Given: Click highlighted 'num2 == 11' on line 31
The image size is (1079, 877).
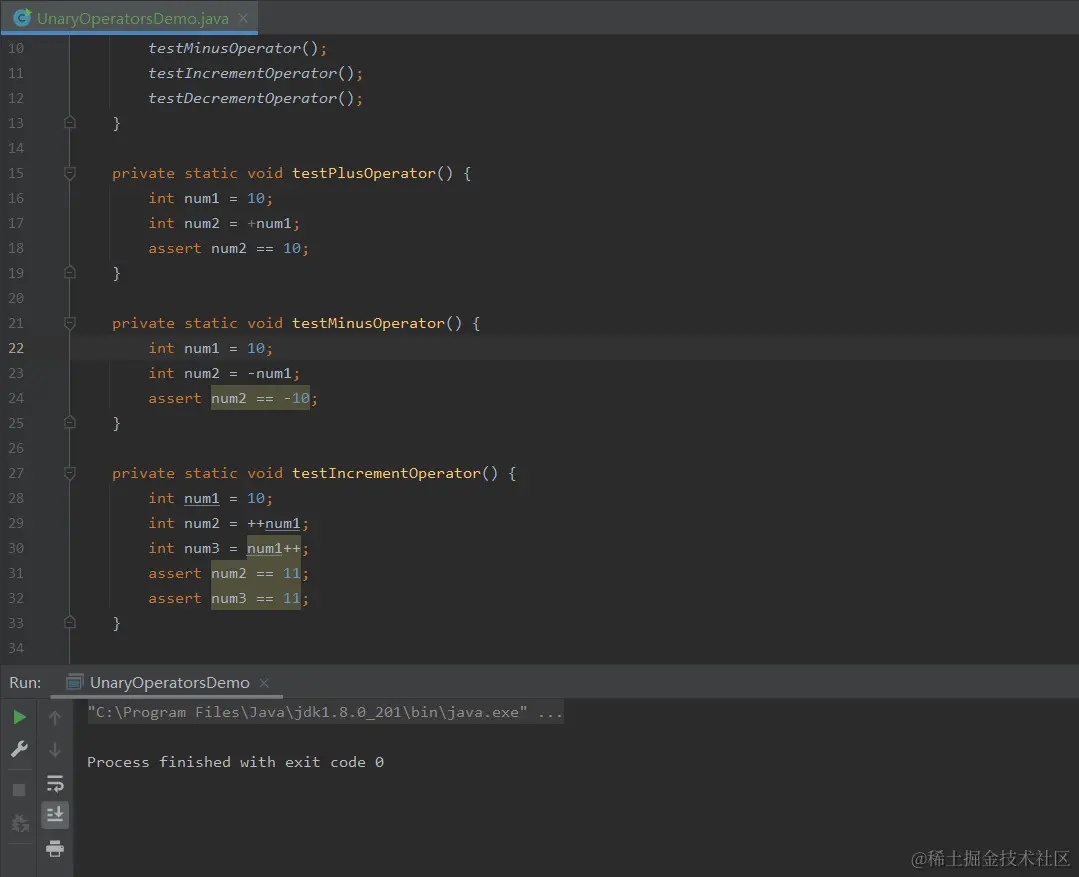Looking at the screenshot, I should pos(255,573).
